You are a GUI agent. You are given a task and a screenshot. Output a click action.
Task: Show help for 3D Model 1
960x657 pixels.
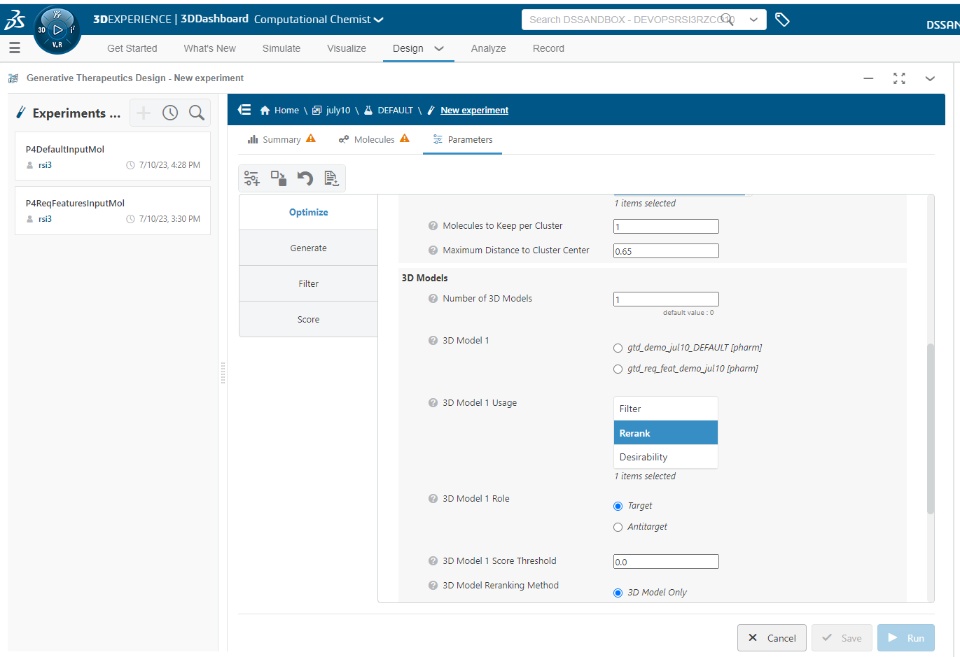pos(433,340)
